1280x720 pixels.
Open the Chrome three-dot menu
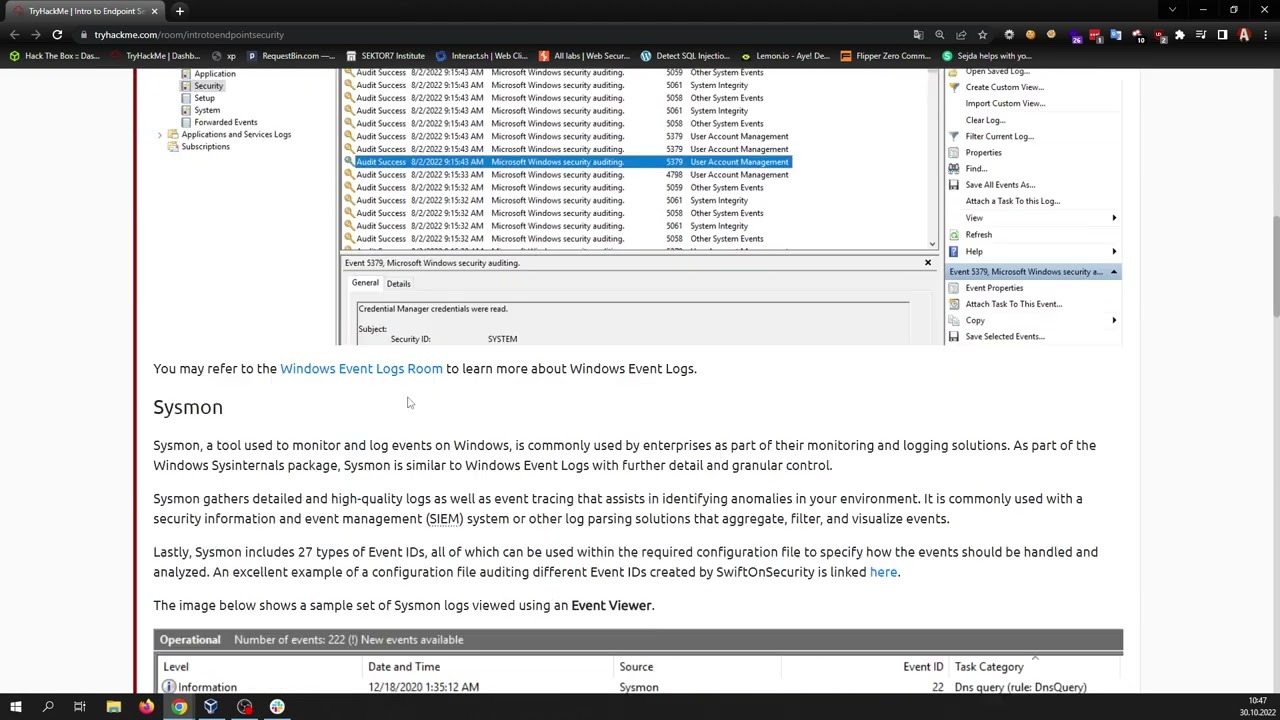(1265, 35)
